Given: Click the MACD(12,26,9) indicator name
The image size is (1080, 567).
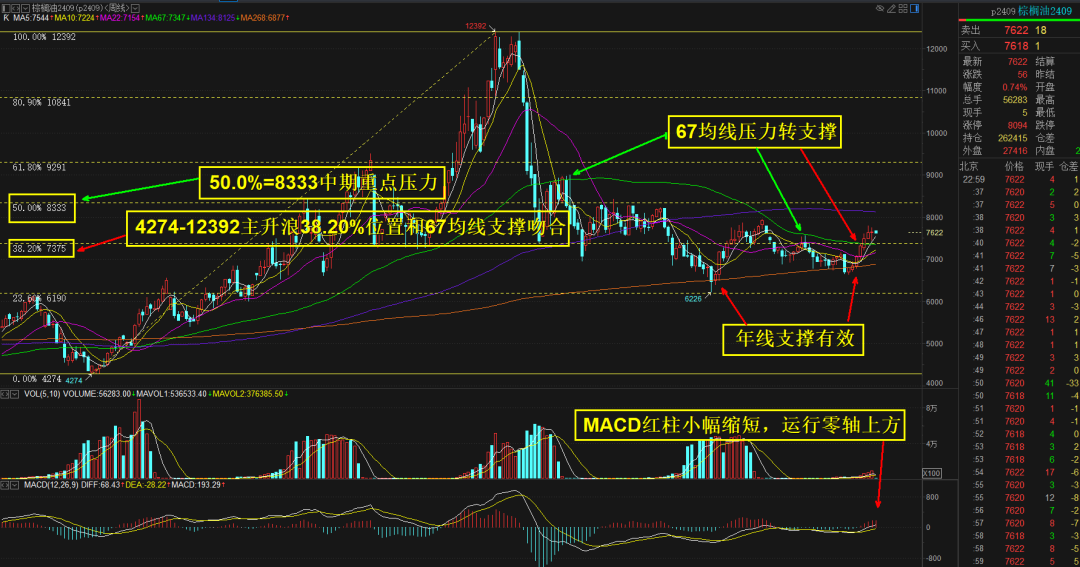Looking at the screenshot, I should click(50, 485).
